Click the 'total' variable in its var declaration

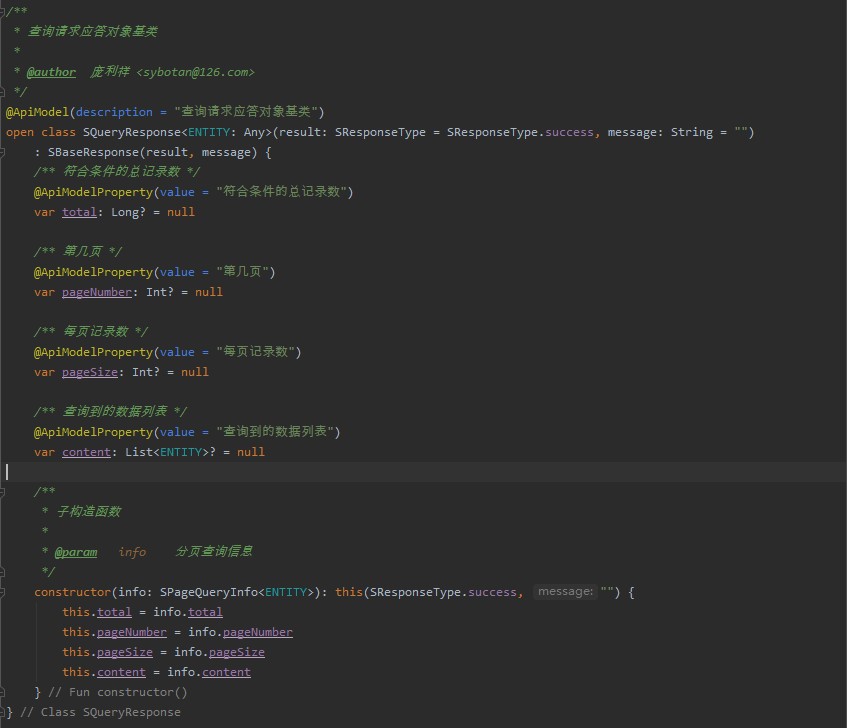click(x=79, y=212)
